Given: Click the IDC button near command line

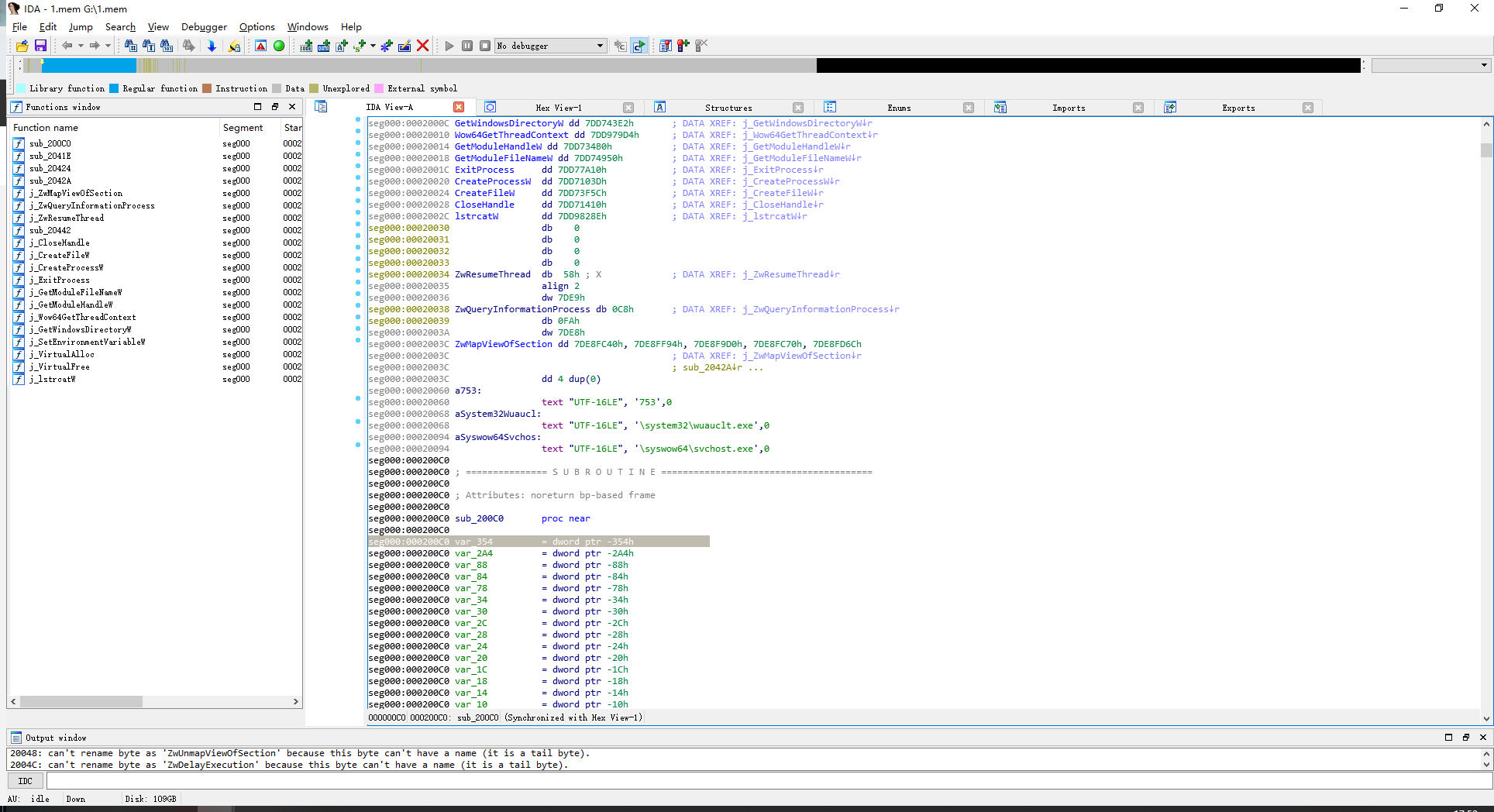Looking at the screenshot, I should pos(26,781).
